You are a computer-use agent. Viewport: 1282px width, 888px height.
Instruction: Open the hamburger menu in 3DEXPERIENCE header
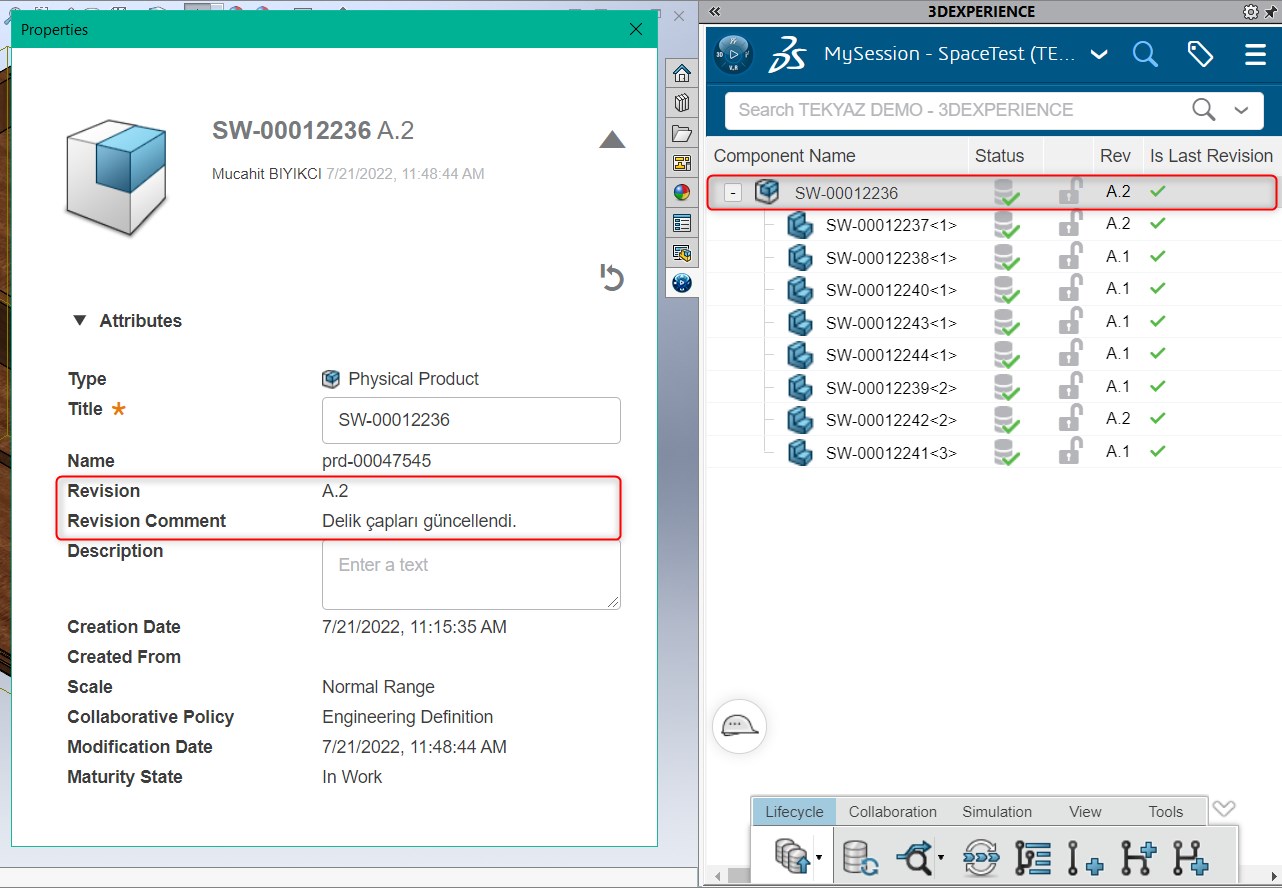coord(1255,54)
